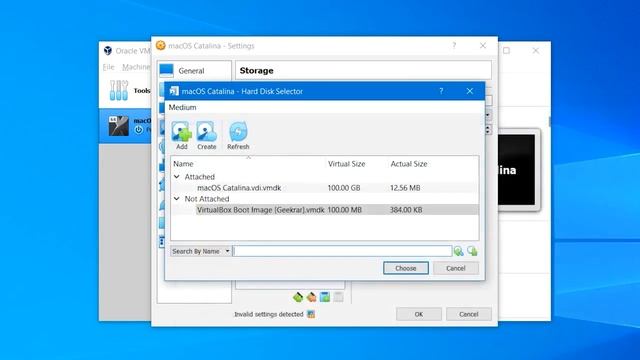Select VirtualBox Boot Image [Geekrar].vmdk row

(x=324, y=210)
